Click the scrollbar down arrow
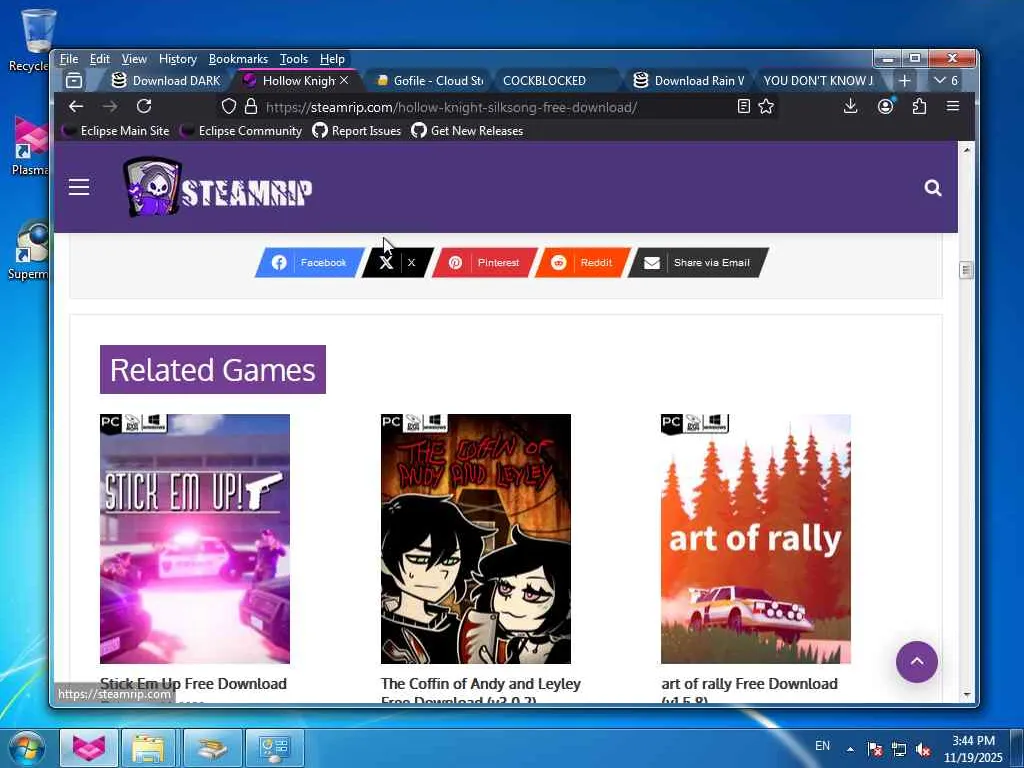 [967, 695]
